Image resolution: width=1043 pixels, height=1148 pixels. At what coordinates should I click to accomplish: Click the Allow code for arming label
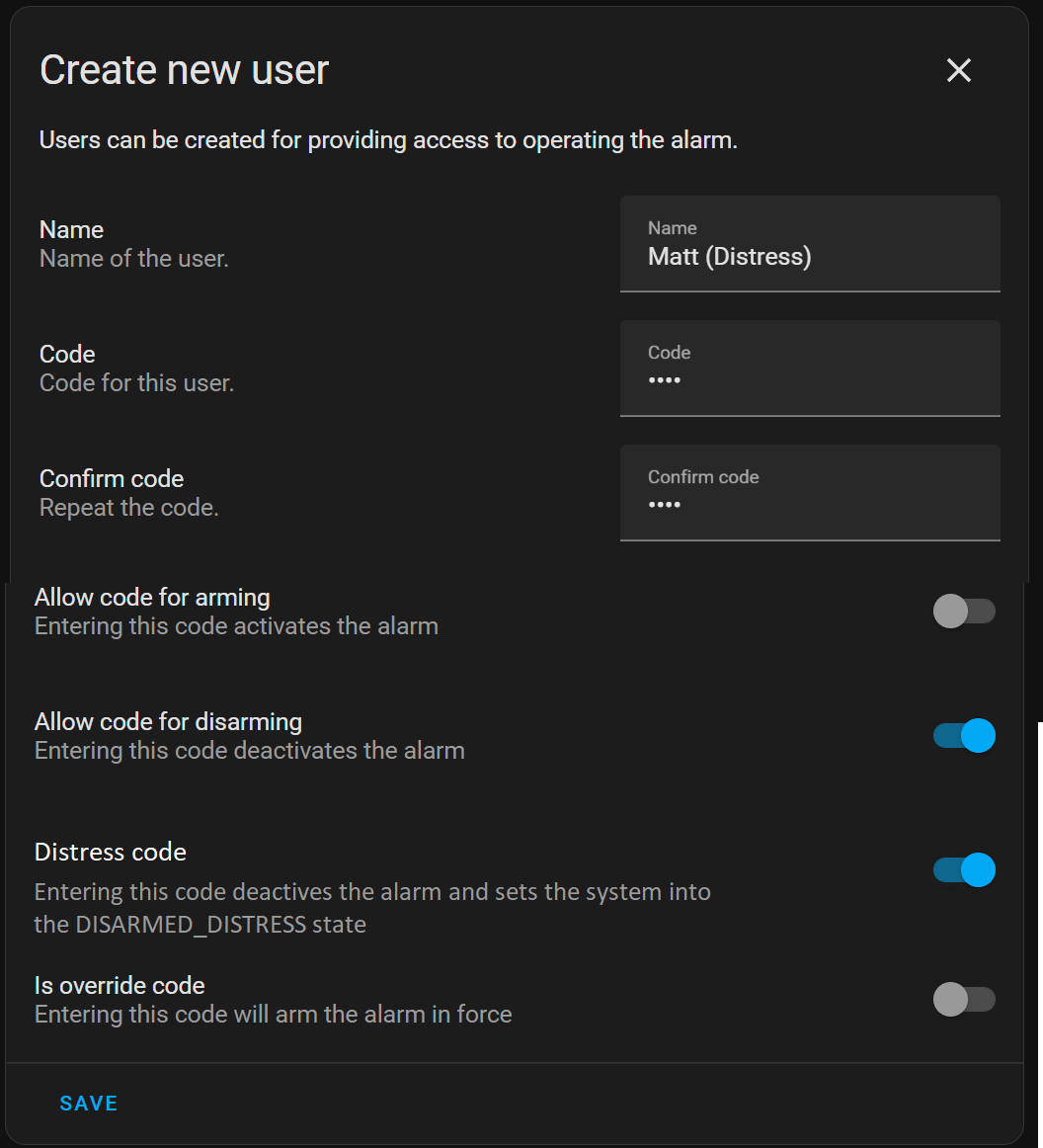click(152, 597)
